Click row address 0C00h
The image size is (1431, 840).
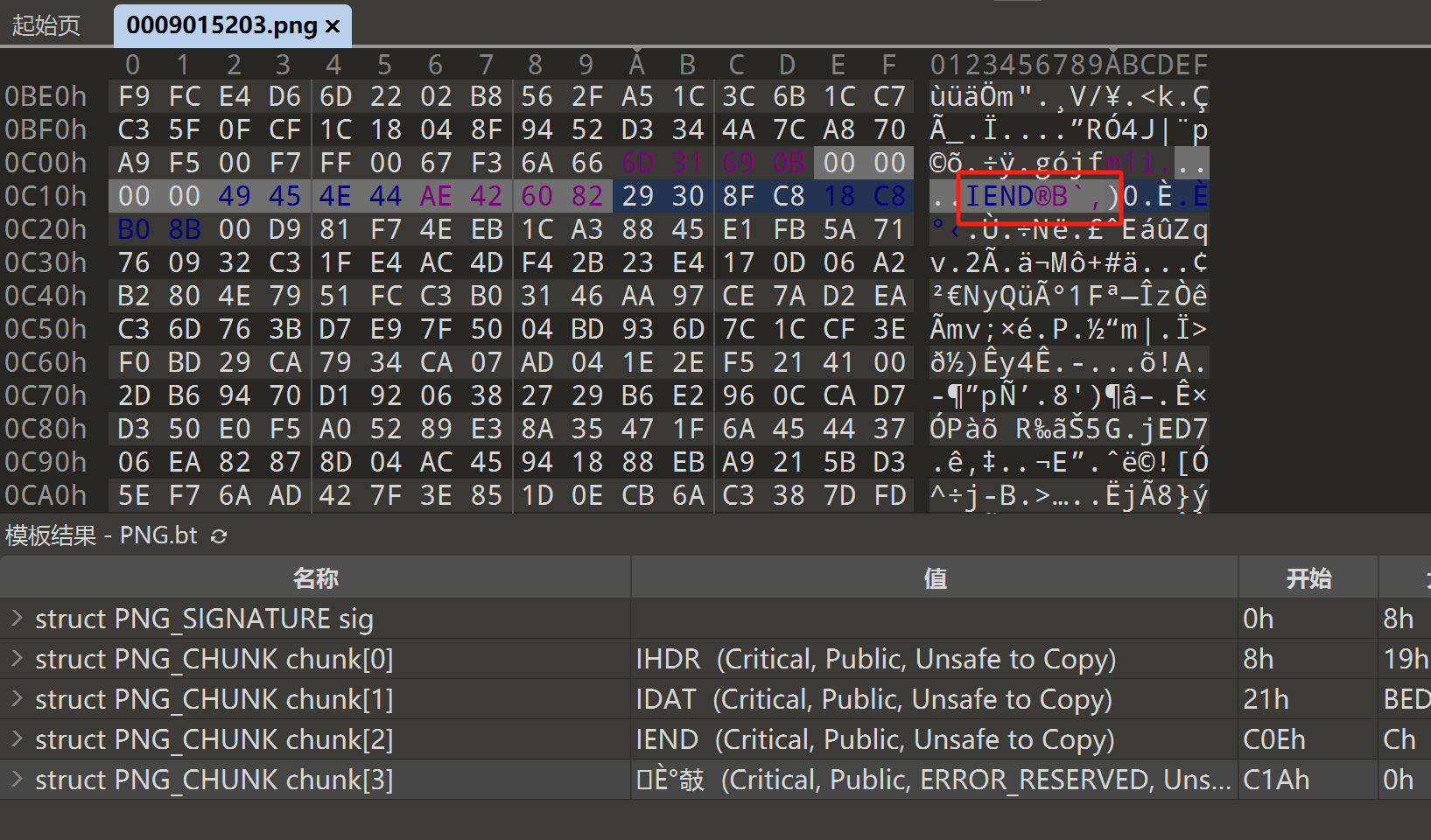[46, 163]
